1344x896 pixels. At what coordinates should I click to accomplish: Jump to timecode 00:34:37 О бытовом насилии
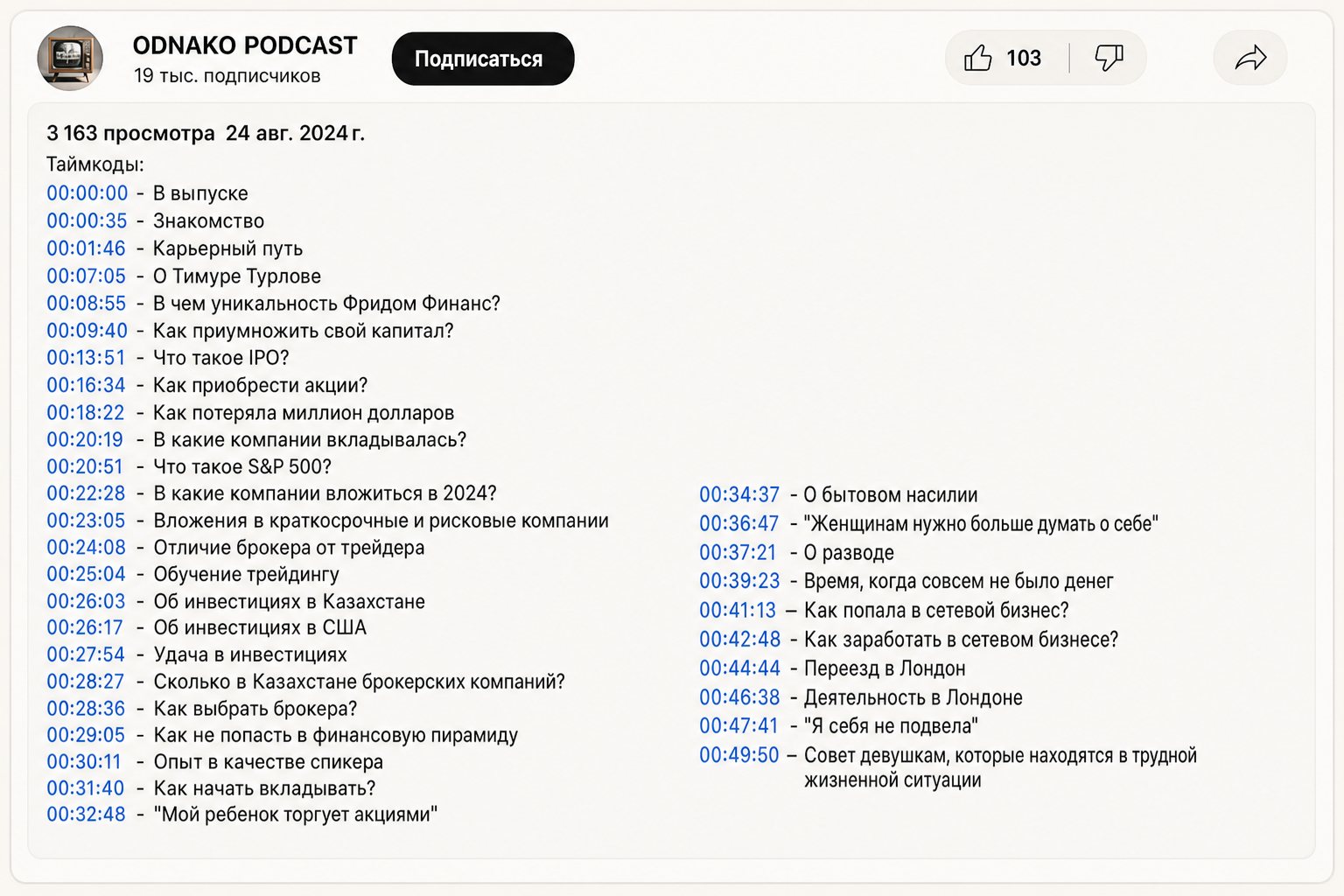739,495
